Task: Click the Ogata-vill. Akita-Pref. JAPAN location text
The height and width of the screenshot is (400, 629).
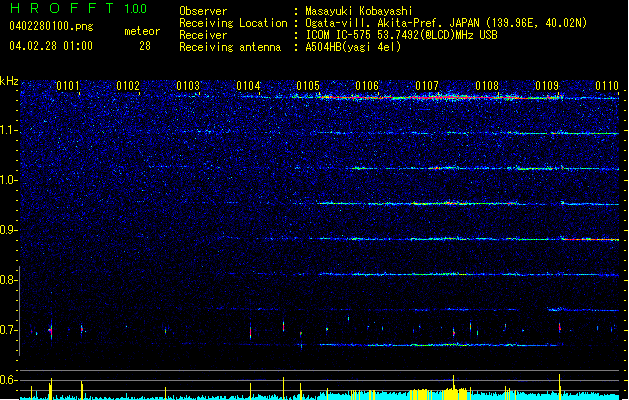Action: point(446,23)
